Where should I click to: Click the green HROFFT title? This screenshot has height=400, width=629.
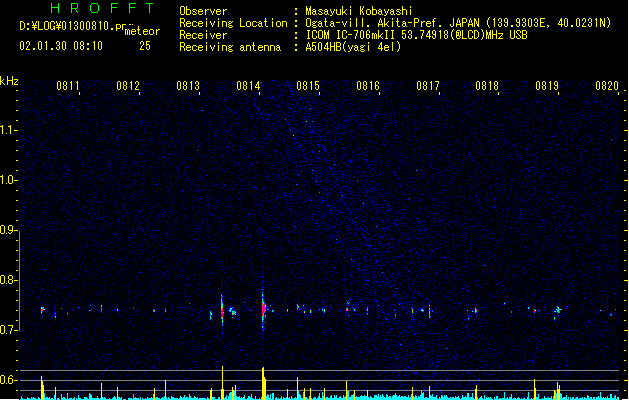[x=103, y=8]
